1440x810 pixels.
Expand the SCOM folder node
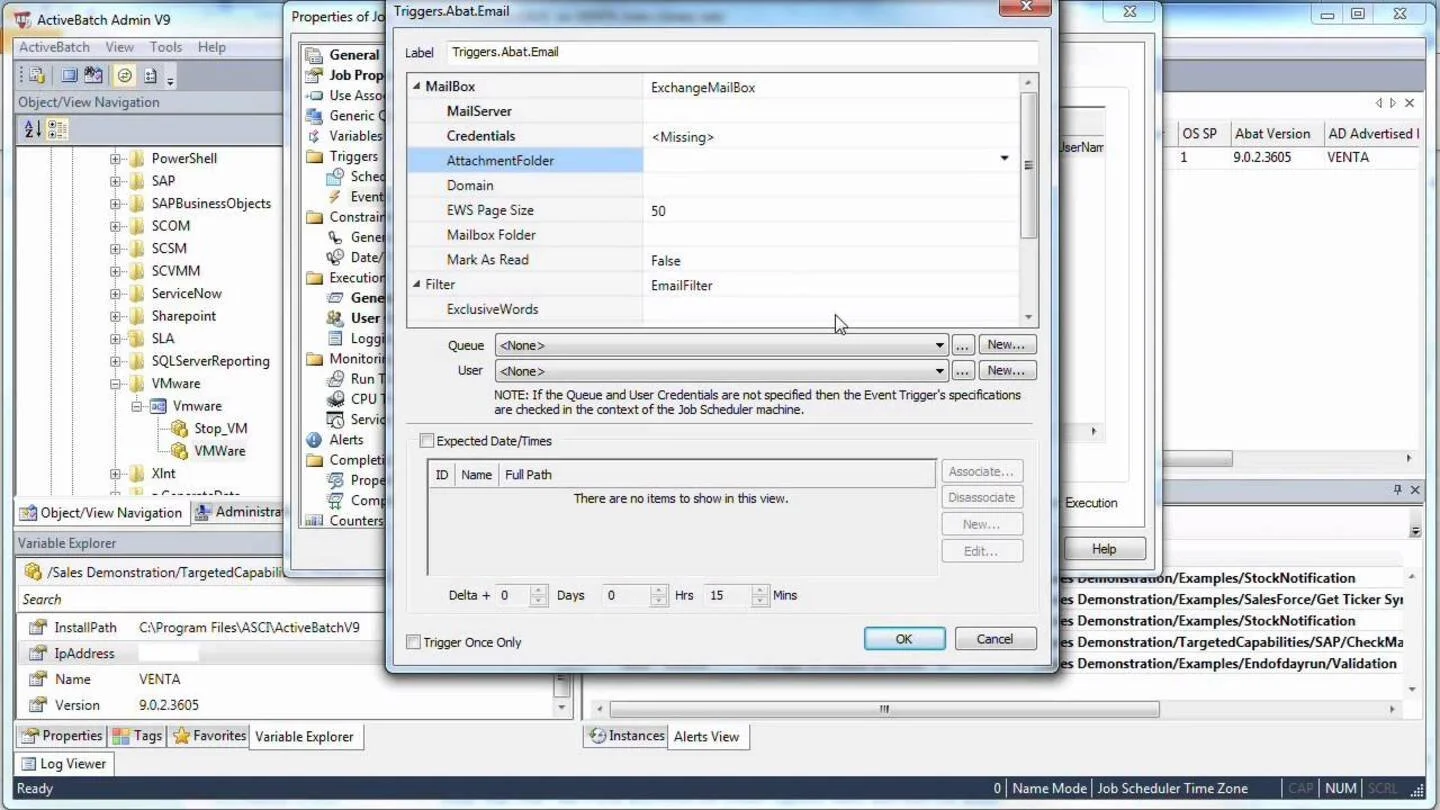(115, 226)
